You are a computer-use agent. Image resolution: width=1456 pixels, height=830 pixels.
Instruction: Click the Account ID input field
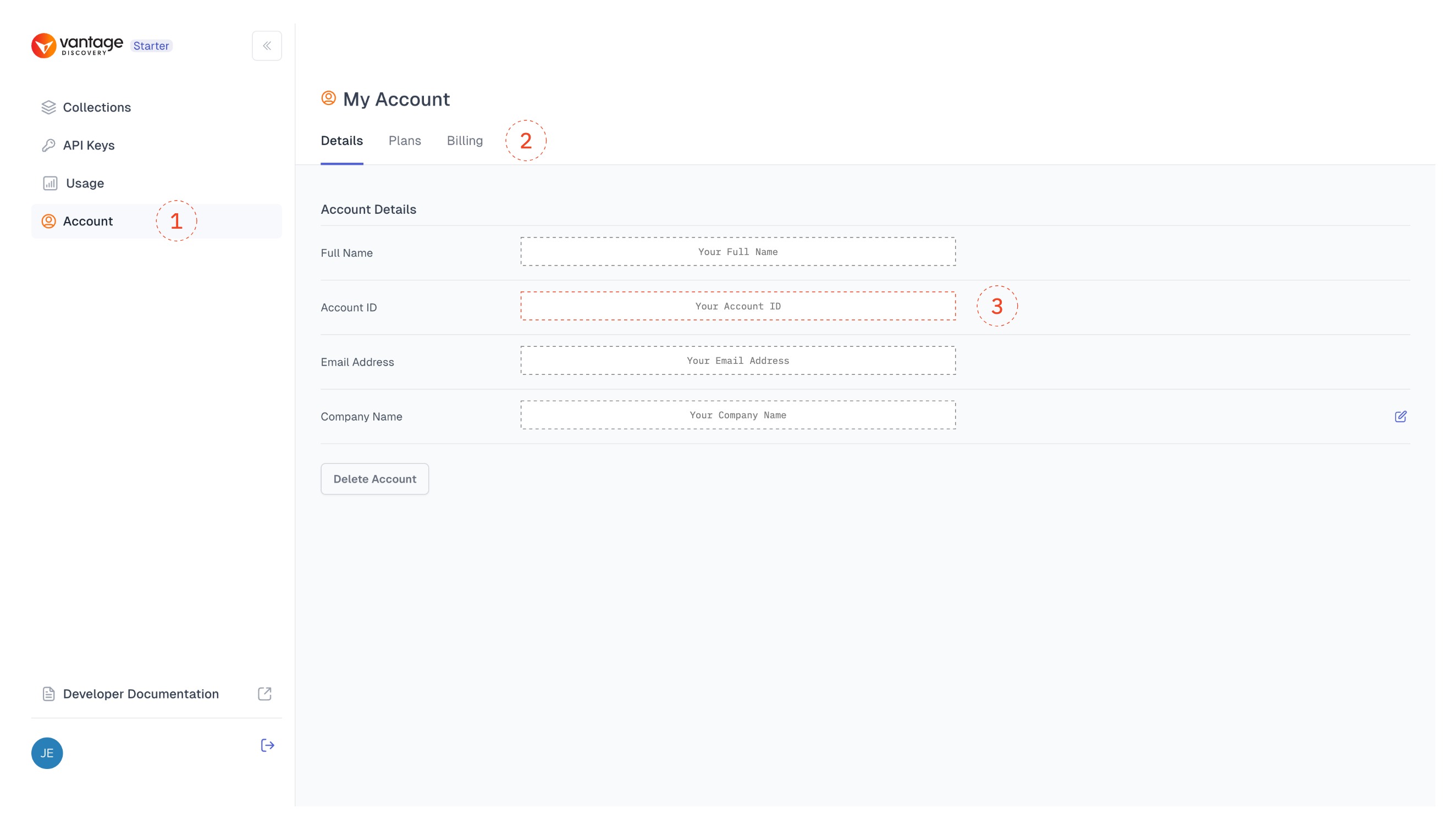point(738,307)
